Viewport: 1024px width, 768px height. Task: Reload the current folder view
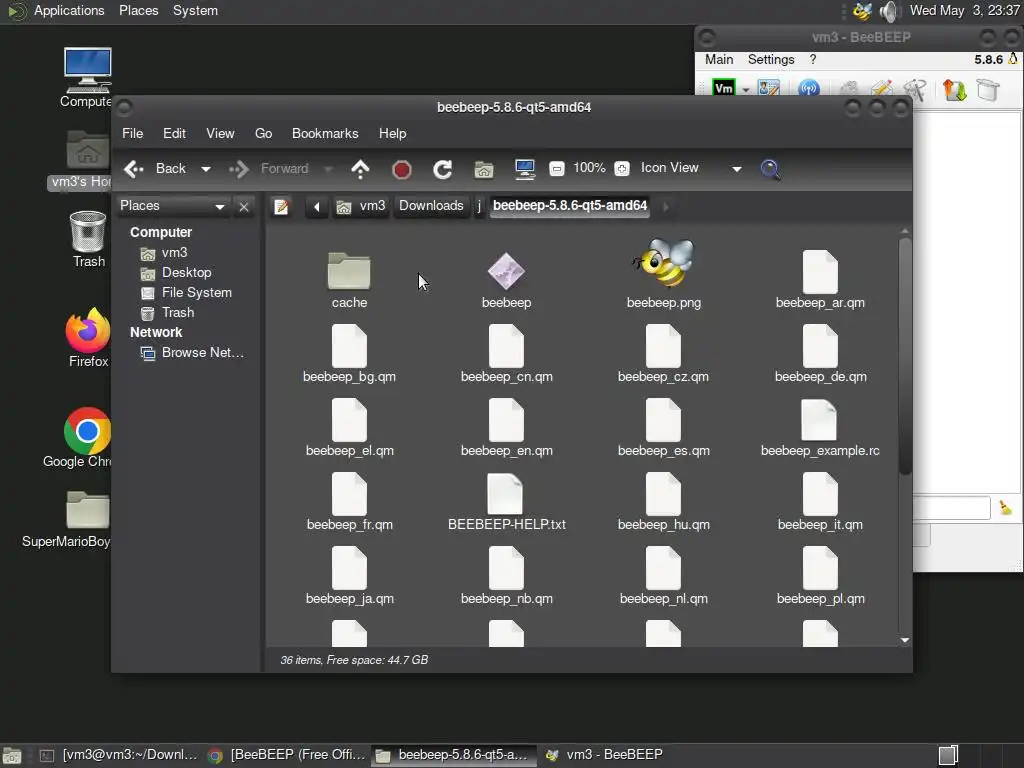click(x=443, y=170)
